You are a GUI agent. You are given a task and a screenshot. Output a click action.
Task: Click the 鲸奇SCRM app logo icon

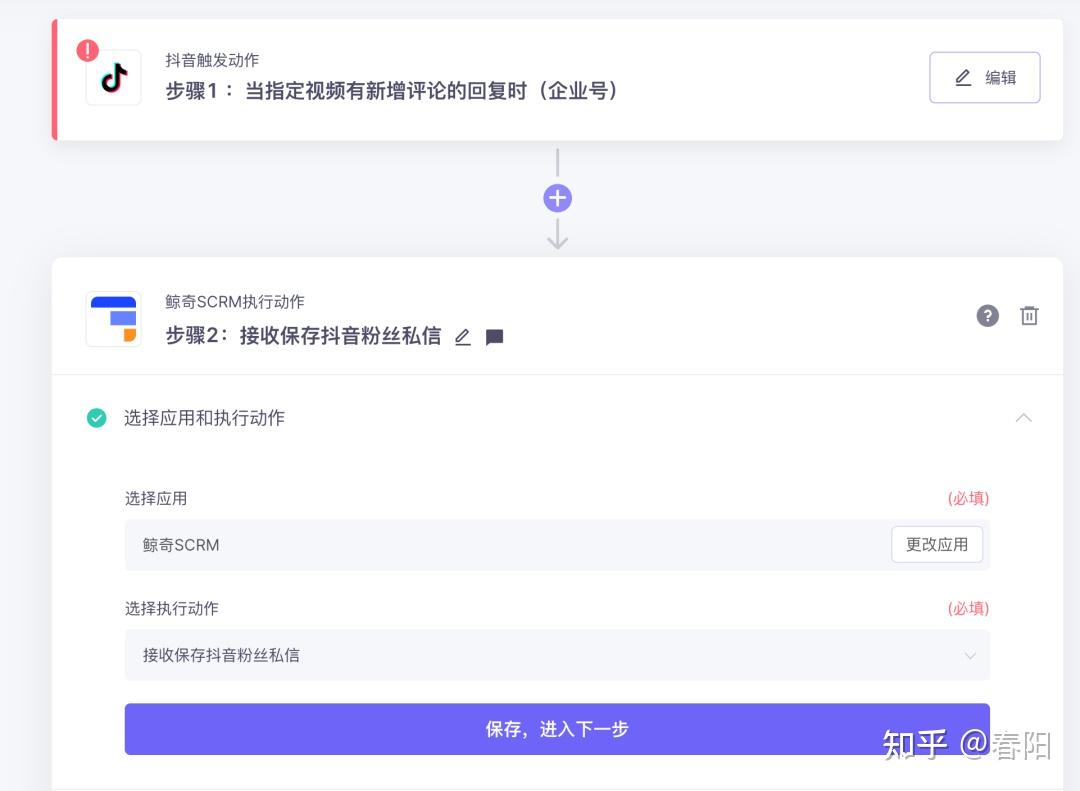click(114, 319)
